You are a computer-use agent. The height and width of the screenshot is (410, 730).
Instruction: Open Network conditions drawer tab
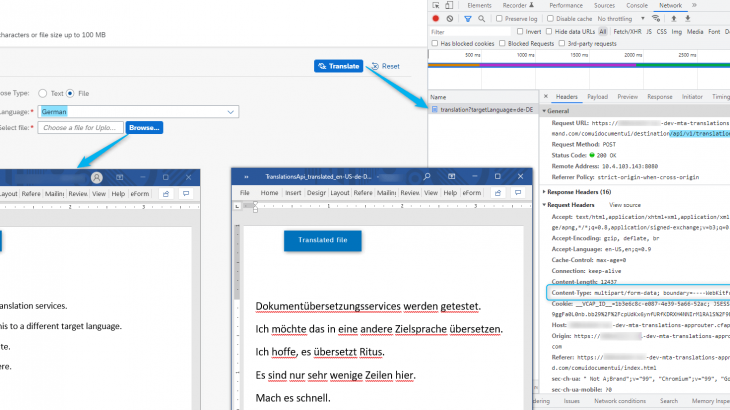[x=620, y=401]
